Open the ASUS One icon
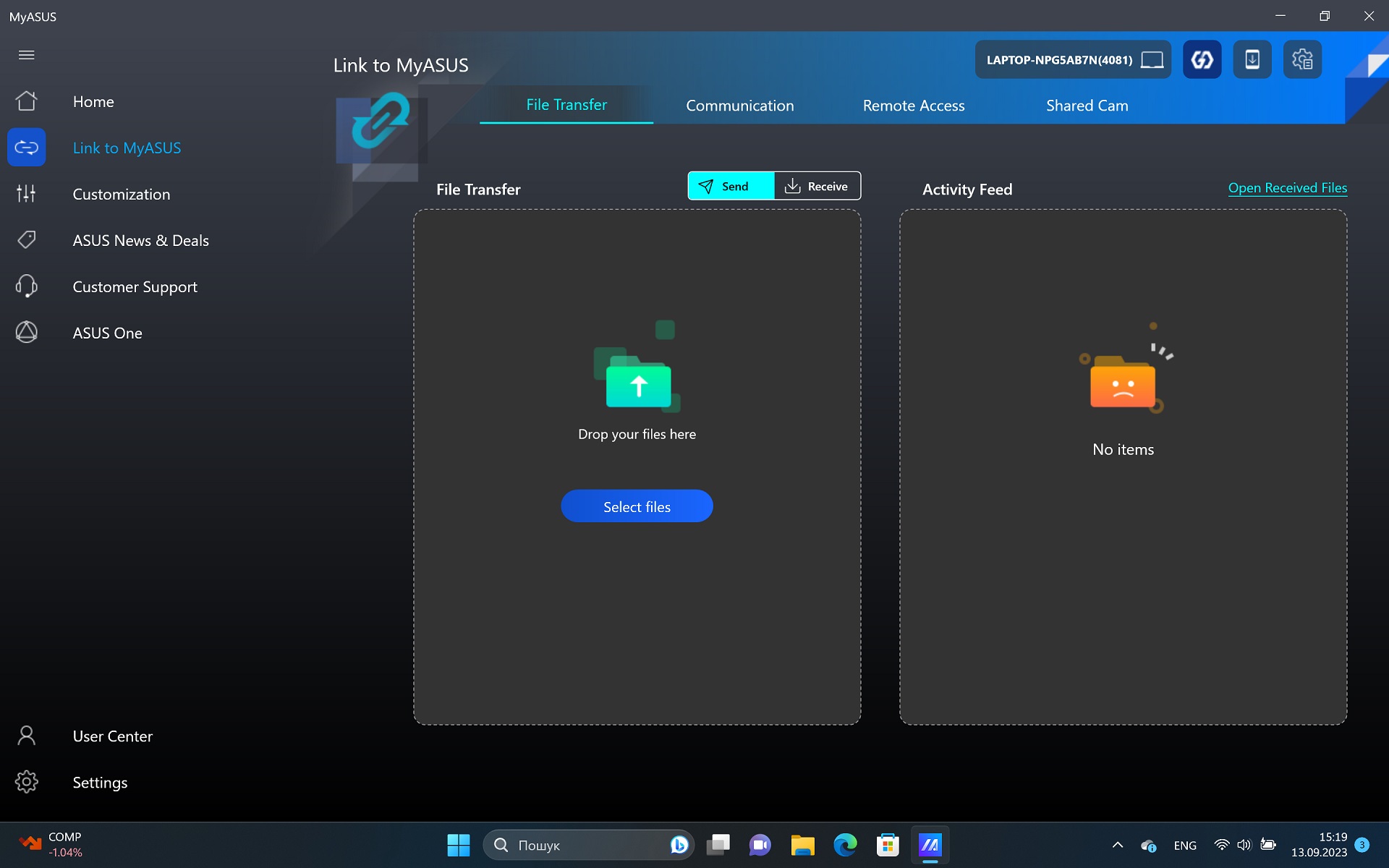Screen dimensions: 1389x868 (x=26, y=333)
